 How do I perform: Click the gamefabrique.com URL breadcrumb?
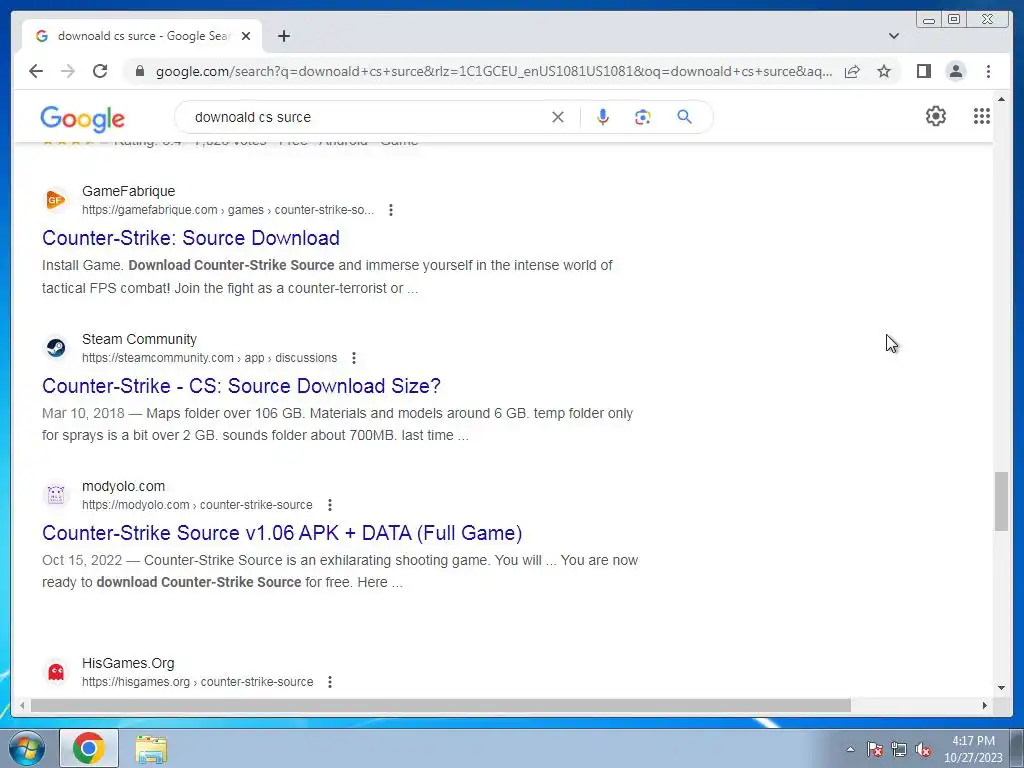pyautogui.click(x=228, y=210)
